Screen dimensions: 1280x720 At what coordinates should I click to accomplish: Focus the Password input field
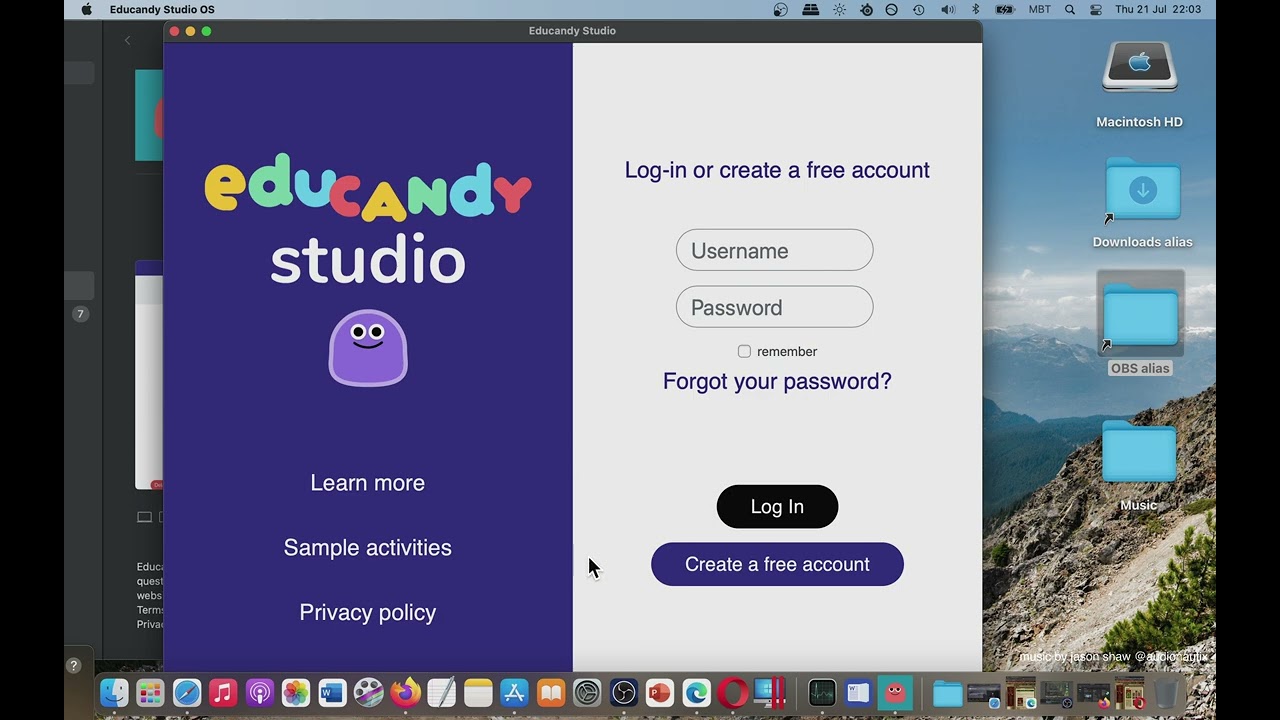click(x=774, y=307)
